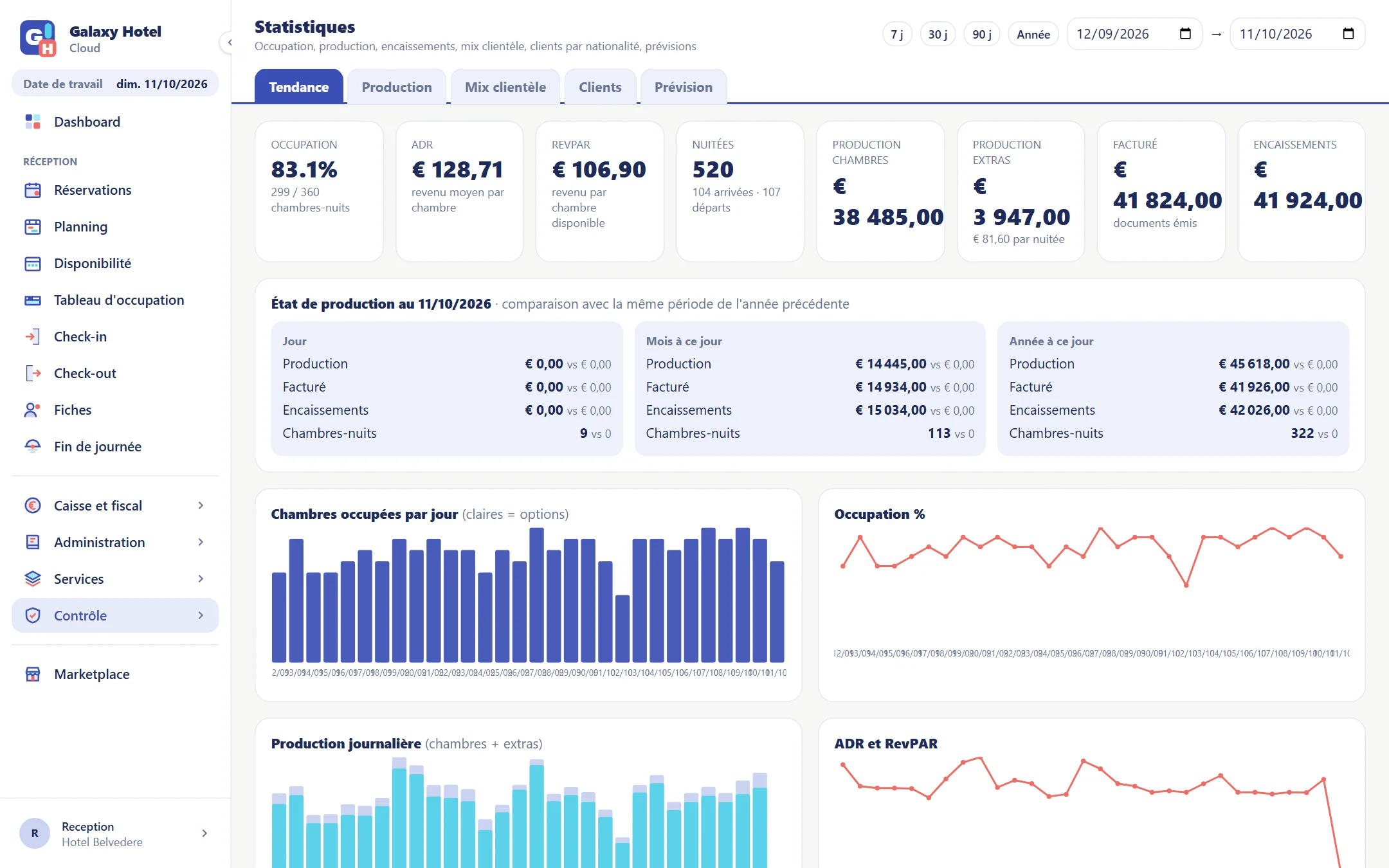Select the 30 j period button

tap(938, 34)
